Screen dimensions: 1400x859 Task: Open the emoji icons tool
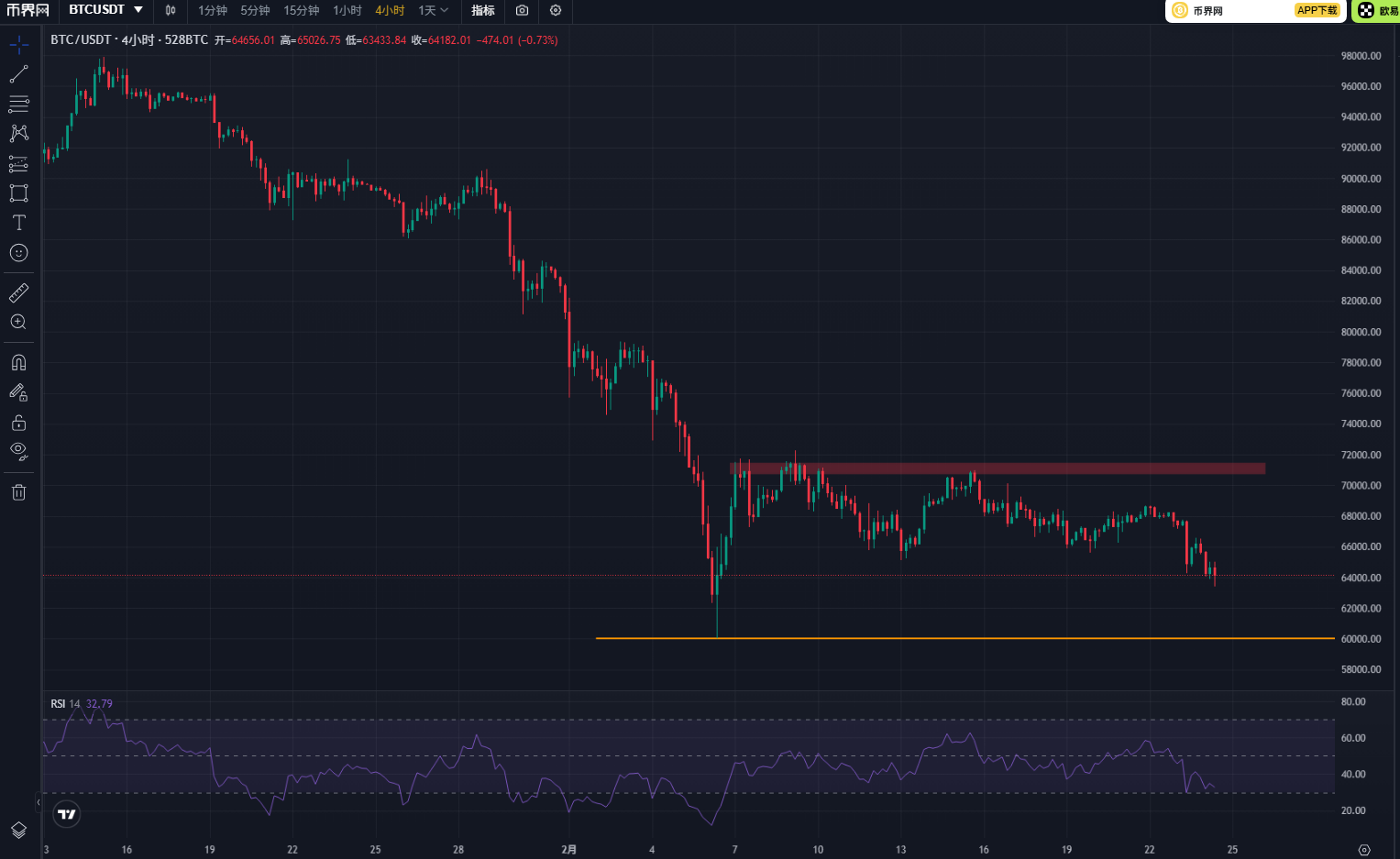pos(18,253)
